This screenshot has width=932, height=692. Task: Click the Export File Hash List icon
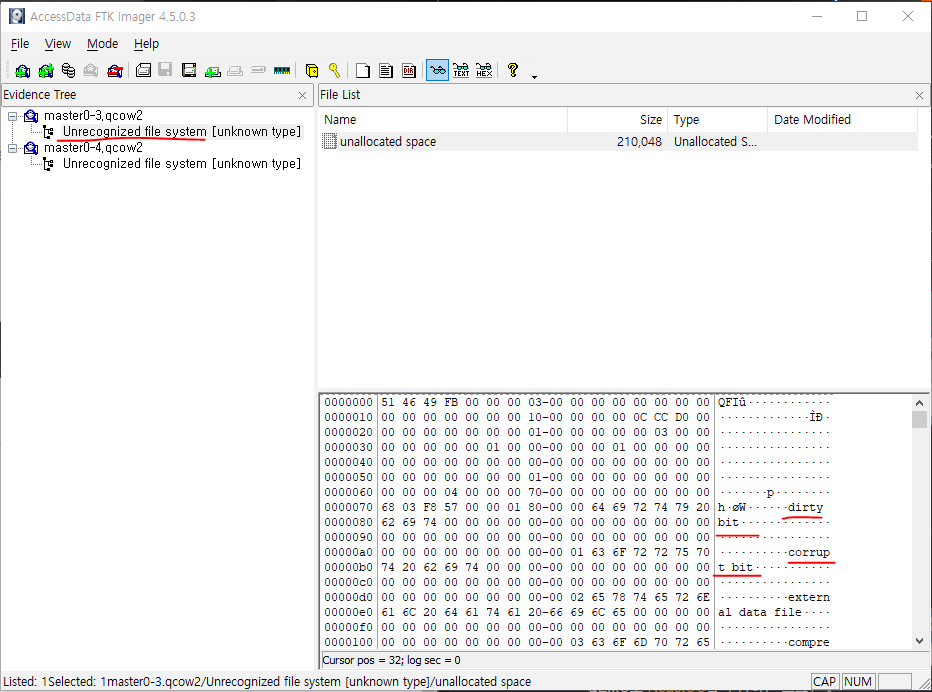click(386, 71)
